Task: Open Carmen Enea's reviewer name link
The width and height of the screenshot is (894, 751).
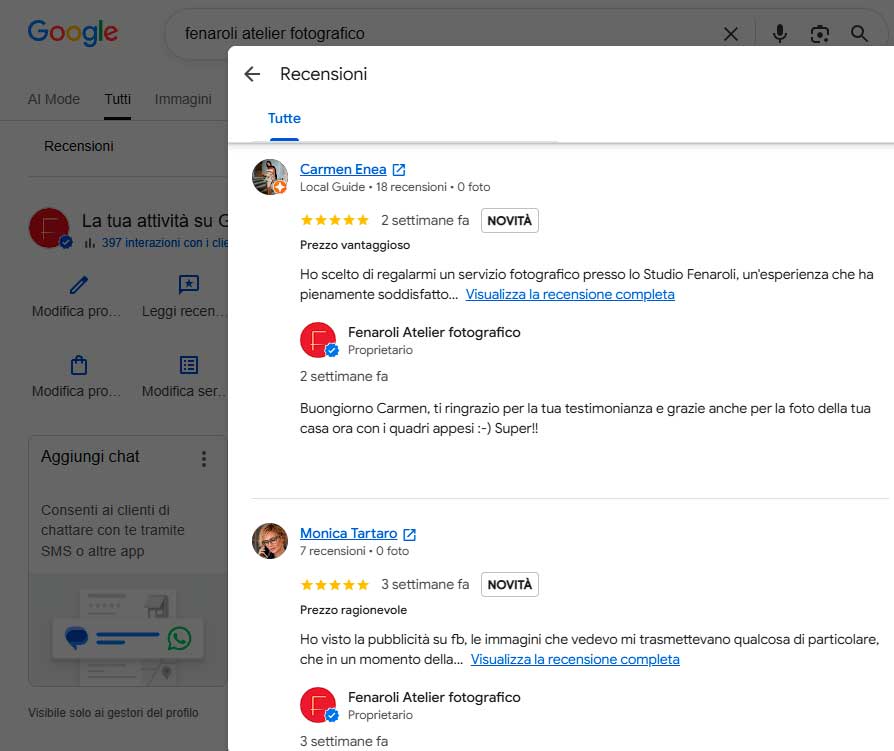Action: [343, 169]
